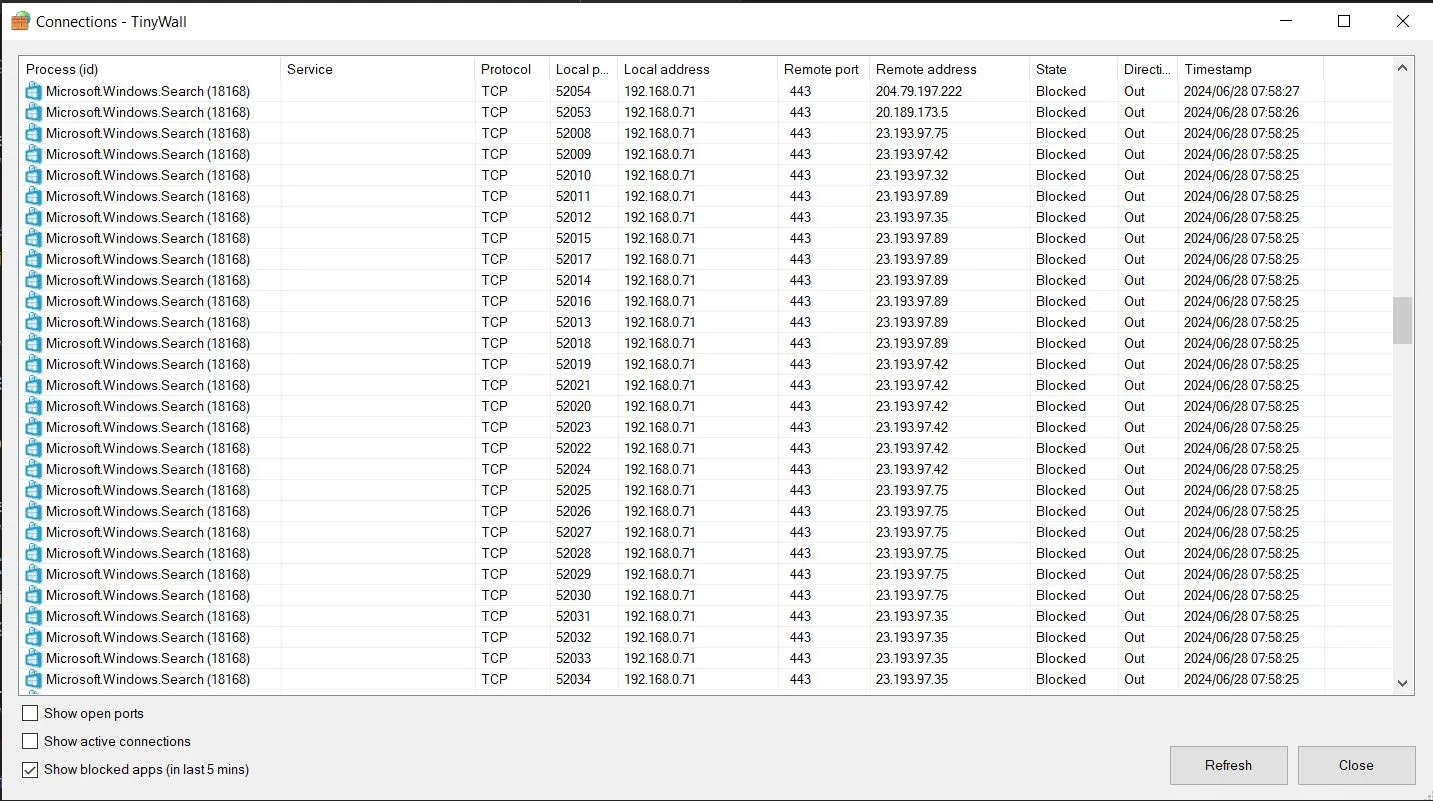Click the local port cell 52027

[573, 532]
